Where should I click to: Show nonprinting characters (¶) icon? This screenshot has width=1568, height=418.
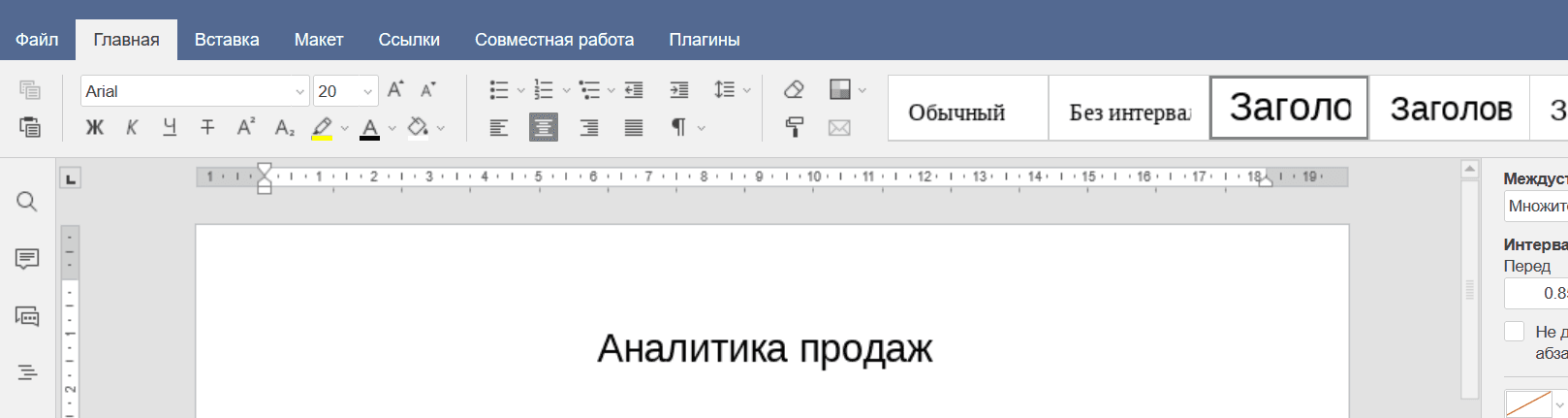[678, 127]
